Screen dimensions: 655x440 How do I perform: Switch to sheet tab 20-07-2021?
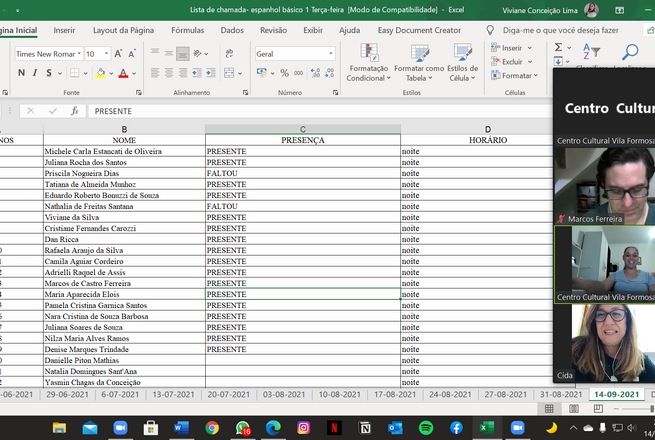(228, 394)
